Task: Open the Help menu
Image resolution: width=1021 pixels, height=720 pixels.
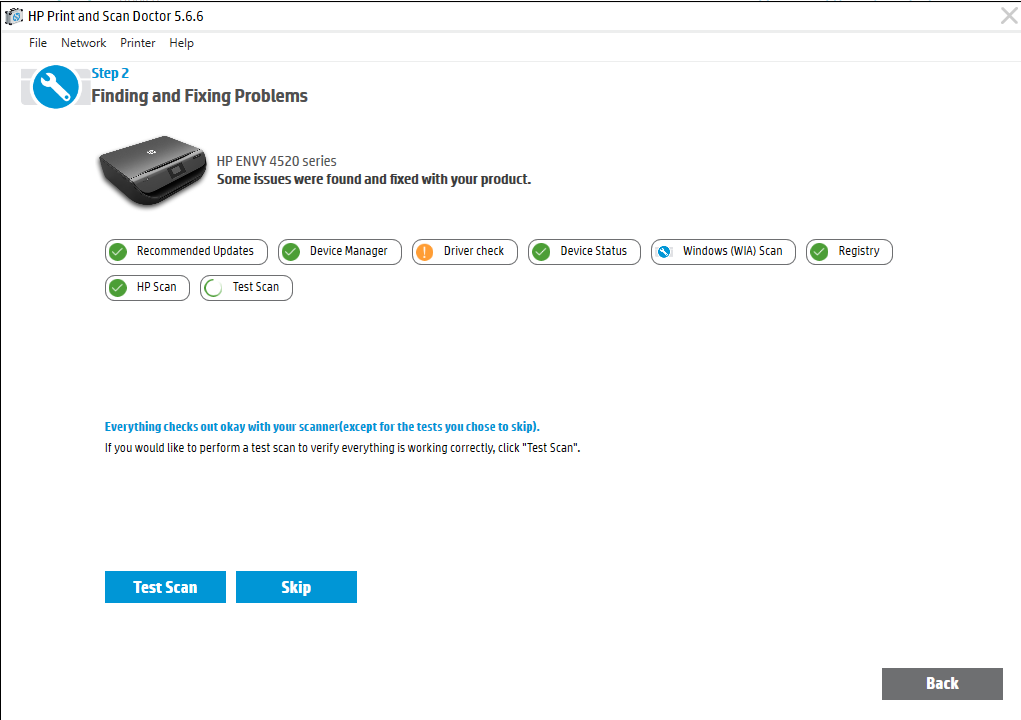Action: click(181, 43)
